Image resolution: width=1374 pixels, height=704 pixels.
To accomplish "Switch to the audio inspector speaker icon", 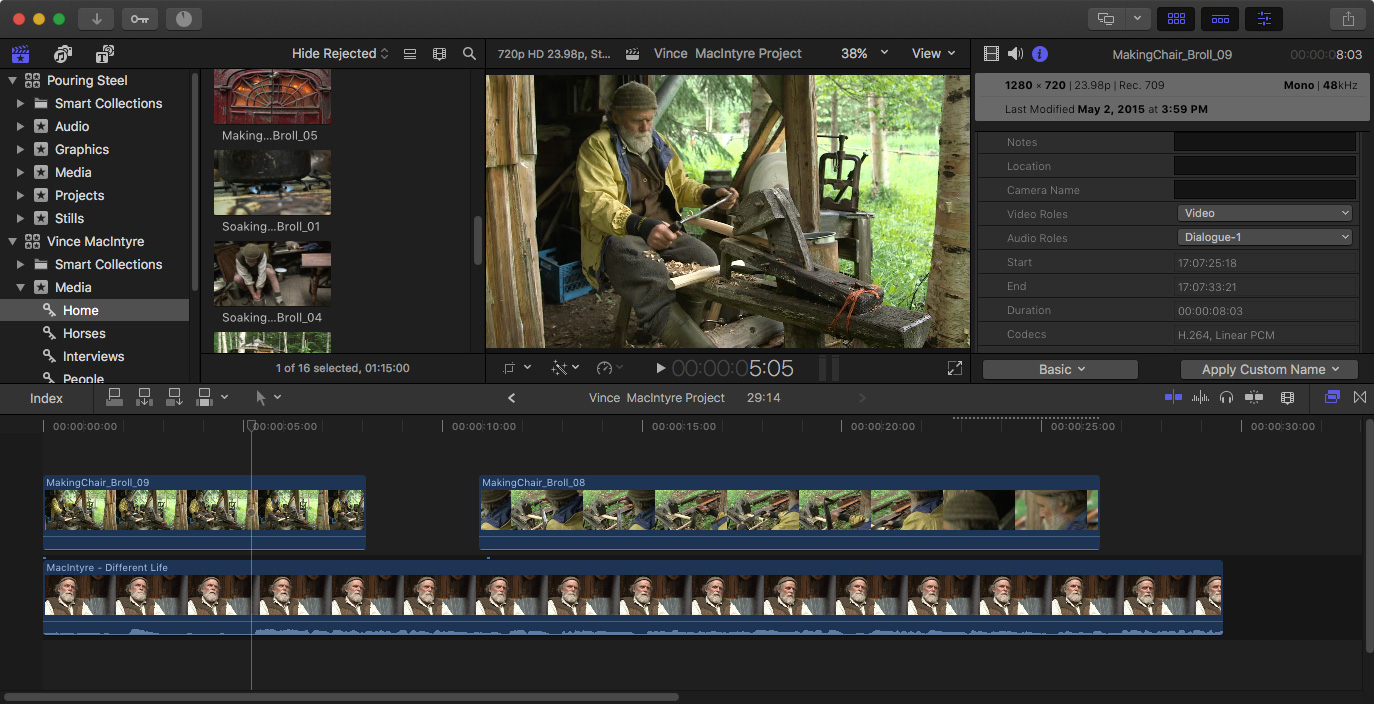I will point(1015,54).
